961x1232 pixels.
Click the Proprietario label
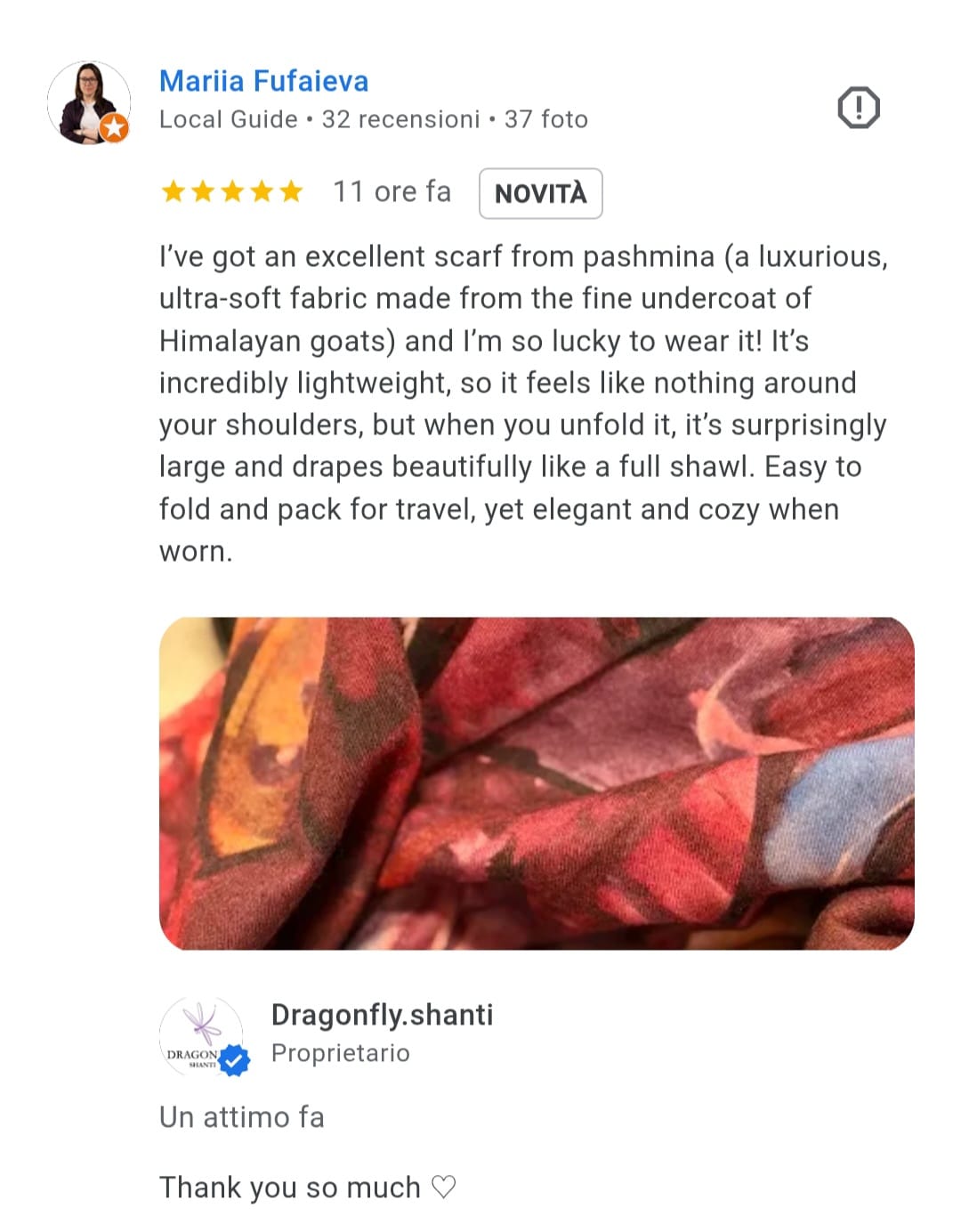pyautogui.click(x=341, y=1053)
